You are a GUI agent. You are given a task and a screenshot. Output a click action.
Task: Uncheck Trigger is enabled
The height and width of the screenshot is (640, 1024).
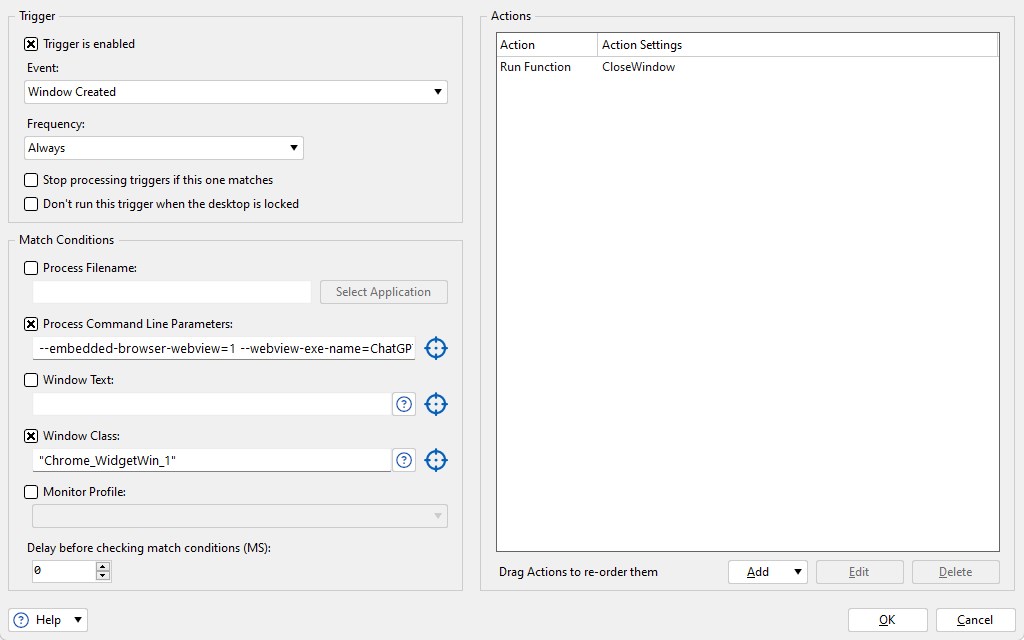[31, 44]
